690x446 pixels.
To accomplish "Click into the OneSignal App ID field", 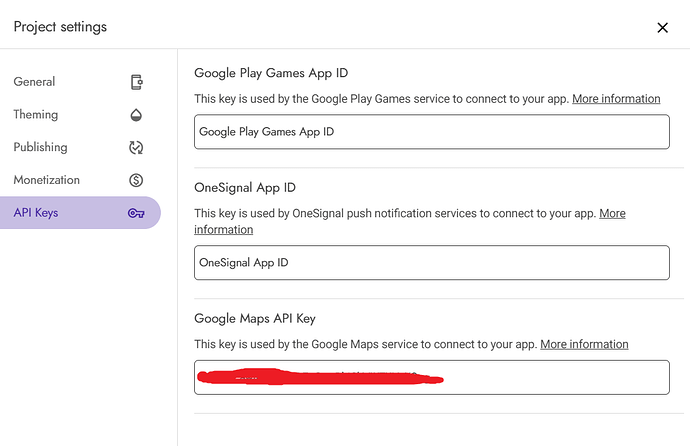I will click(431, 263).
